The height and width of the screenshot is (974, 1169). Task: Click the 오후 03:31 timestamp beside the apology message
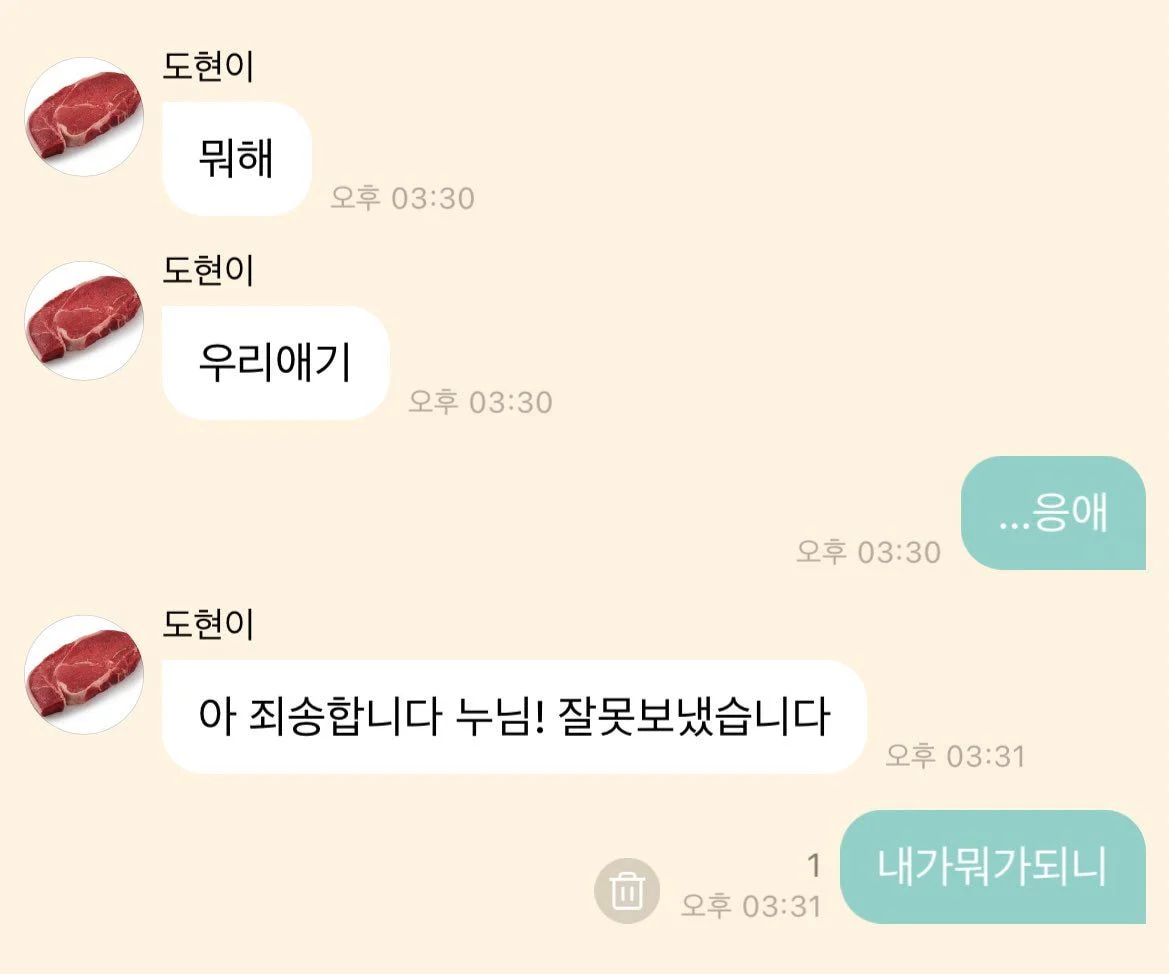[x=955, y=757]
